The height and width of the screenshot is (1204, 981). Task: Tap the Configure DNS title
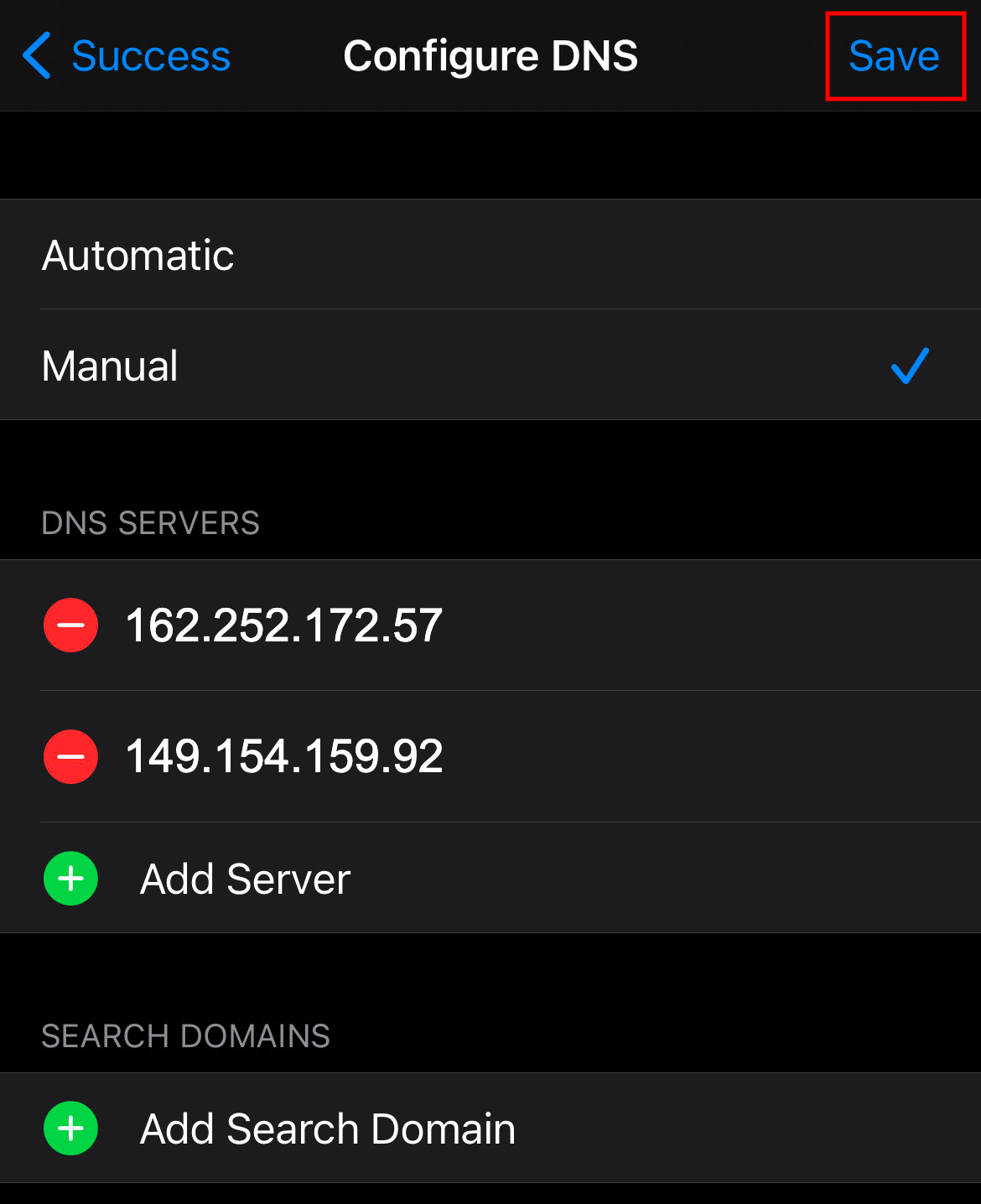click(x=490, y=55)
